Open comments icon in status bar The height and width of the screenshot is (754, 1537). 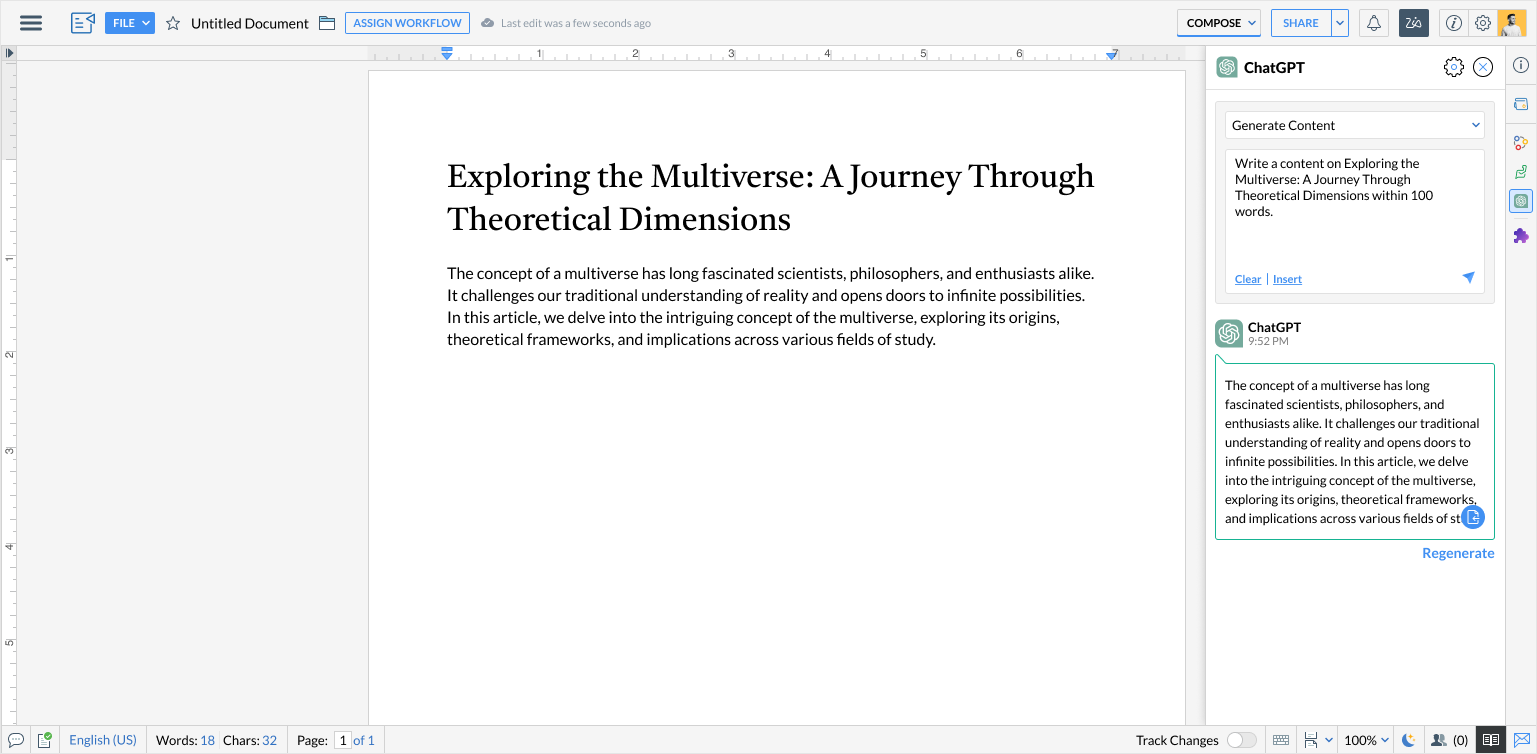tap(16, 740)
